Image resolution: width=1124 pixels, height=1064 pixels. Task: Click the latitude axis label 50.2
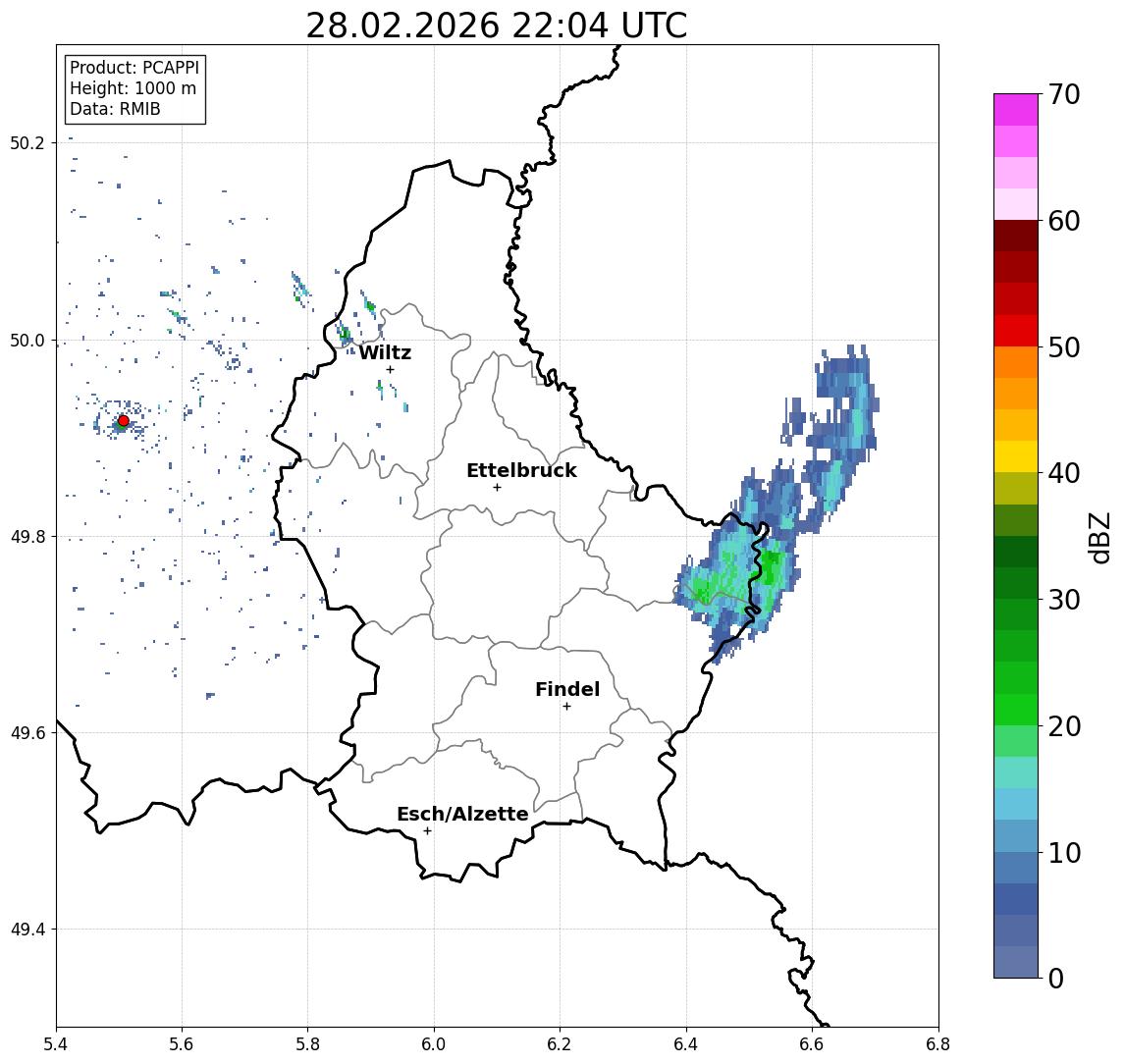click(27, 142)
